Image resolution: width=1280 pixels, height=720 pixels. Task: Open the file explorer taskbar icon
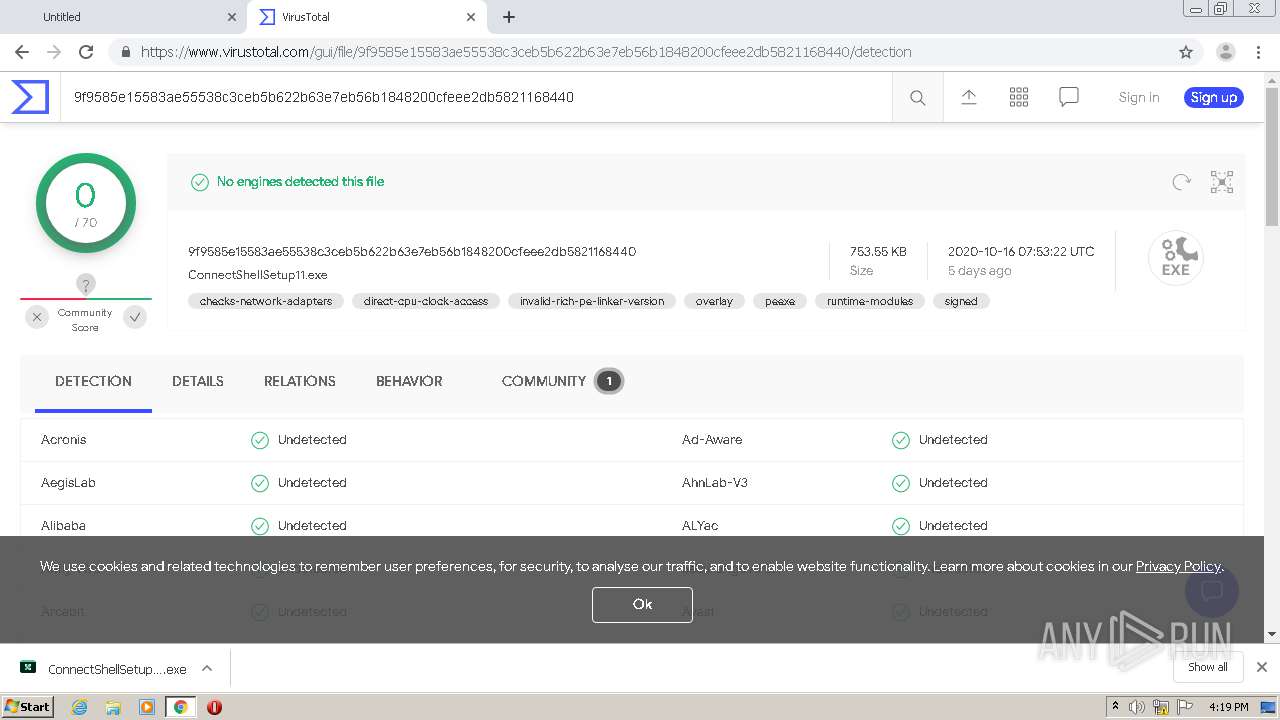113,707
